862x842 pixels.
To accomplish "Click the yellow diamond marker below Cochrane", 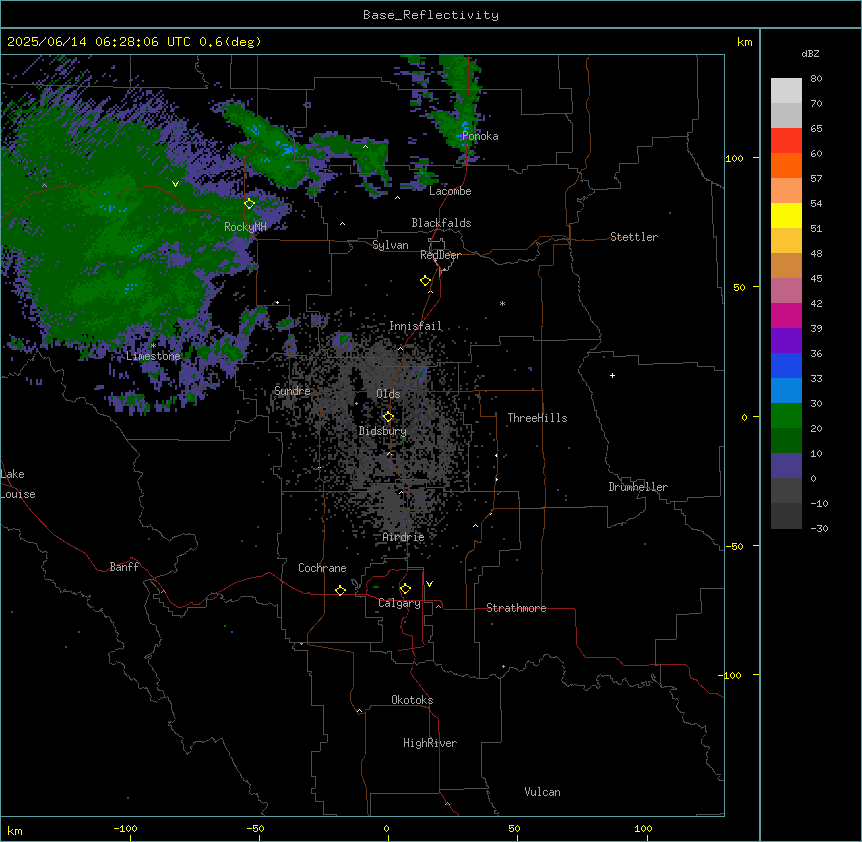I will (x=340, y=590).
